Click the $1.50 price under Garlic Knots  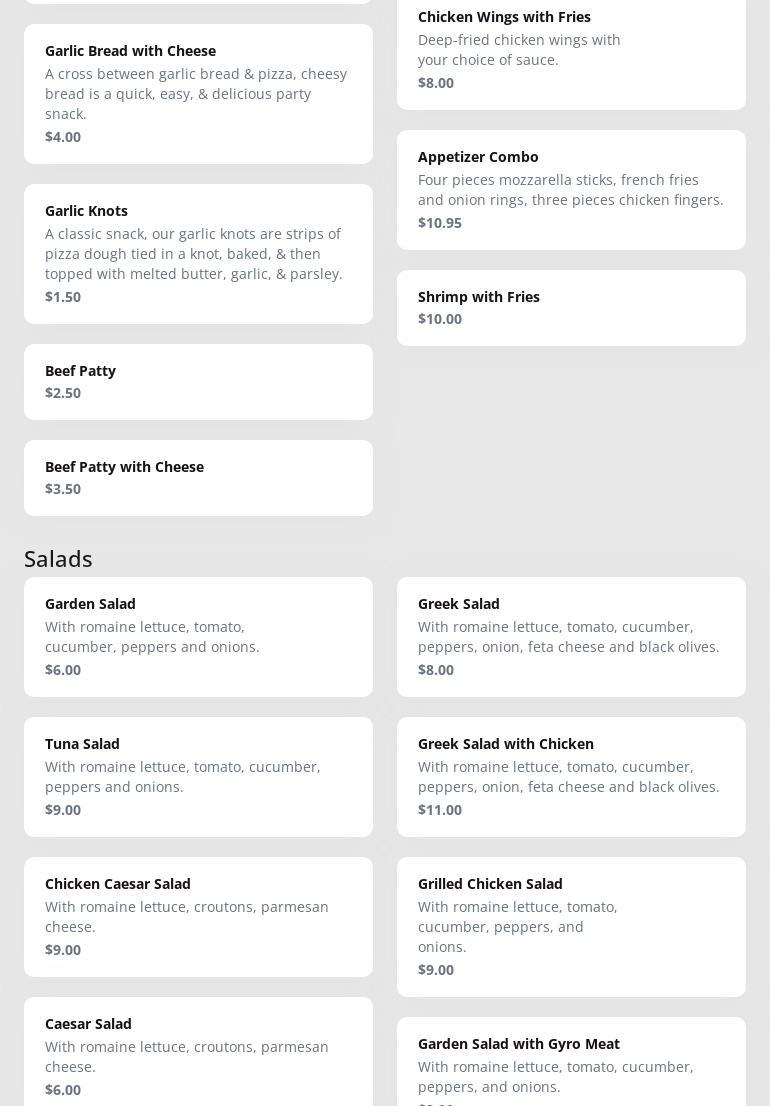[x=63, y=297]
